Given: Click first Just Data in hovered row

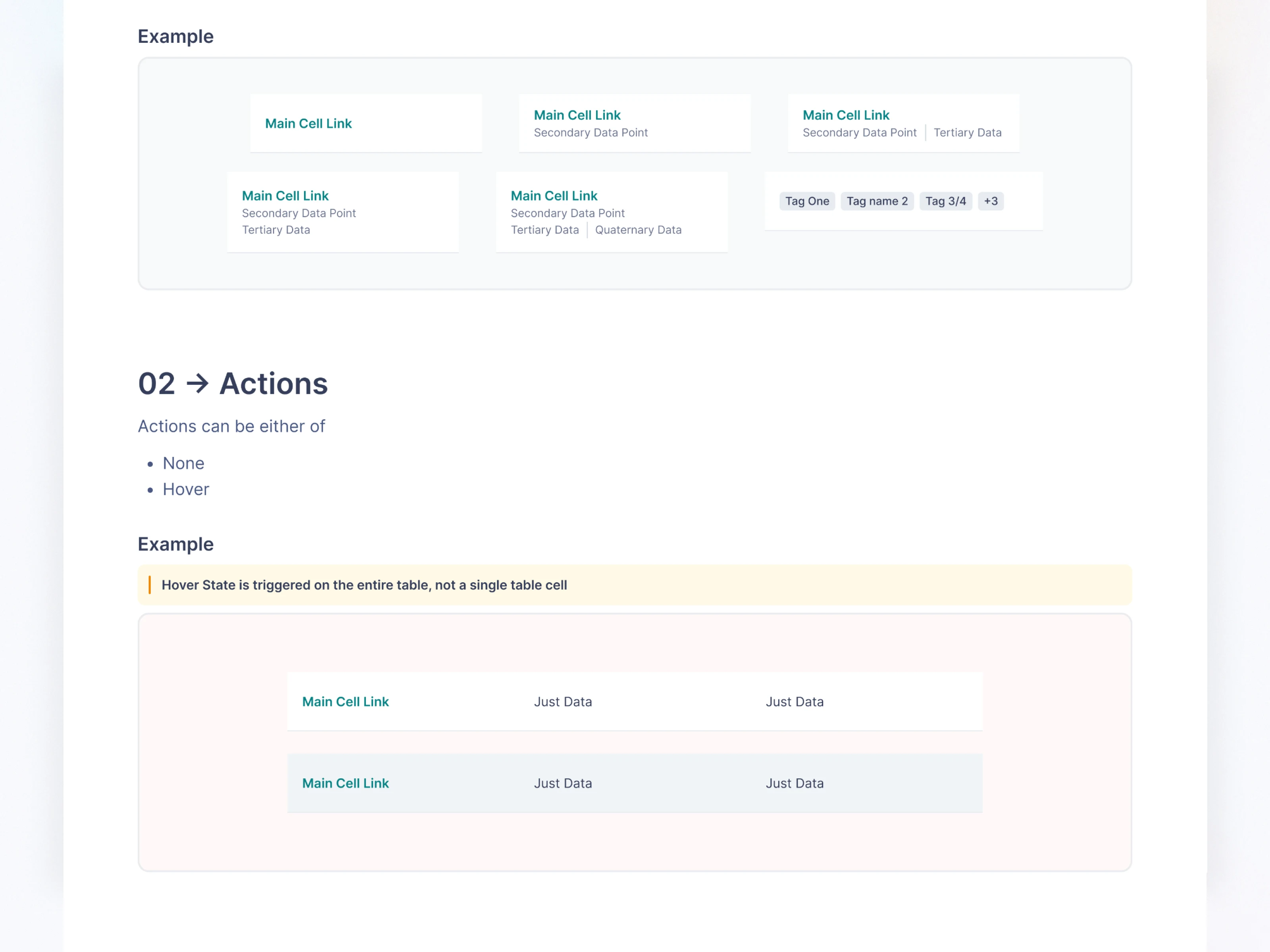Looking at the screenshot, I should tap(563, 783).
